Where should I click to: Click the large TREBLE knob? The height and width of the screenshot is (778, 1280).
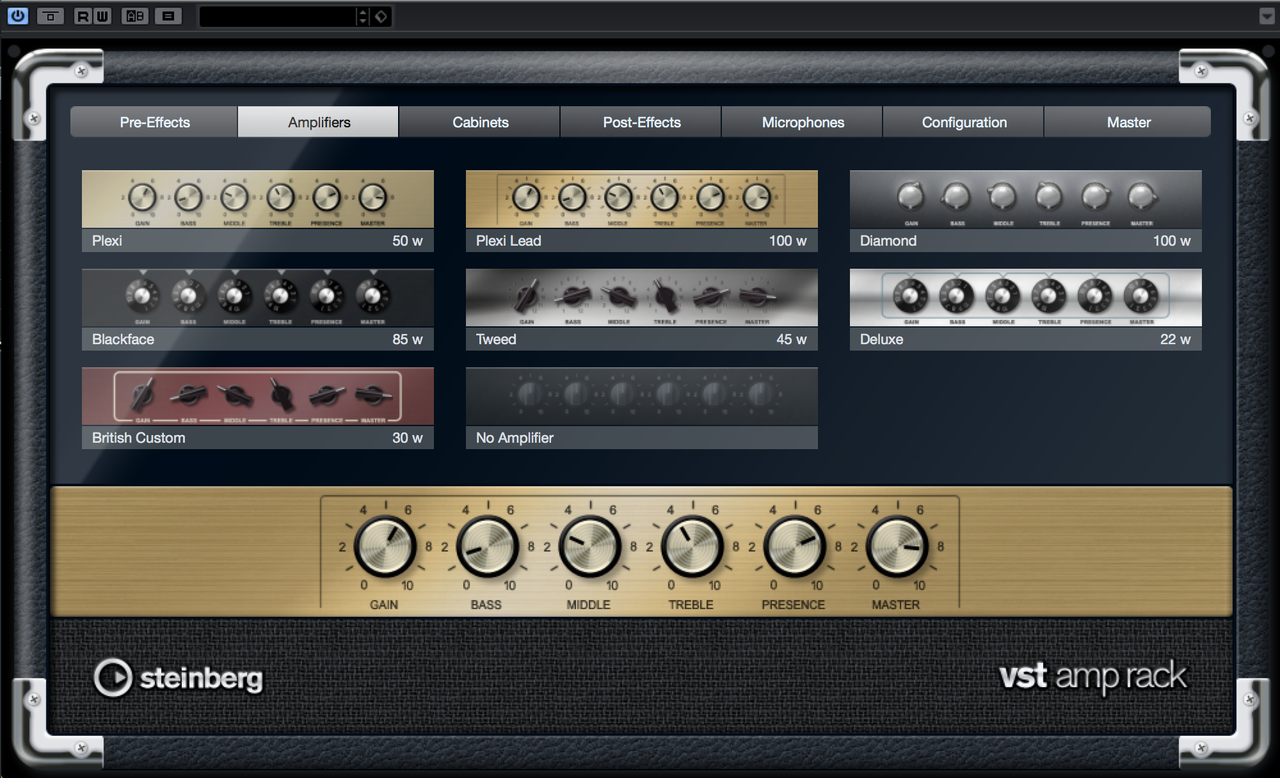click(x=692, y=547)
